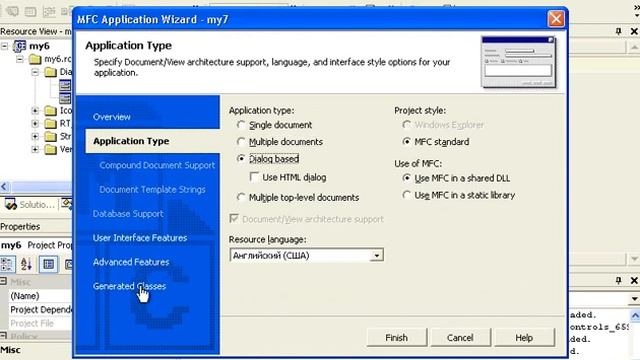Click Categorized button in Properties panel
This screenshot has width=640, height=360.
[x=7, y=264]
